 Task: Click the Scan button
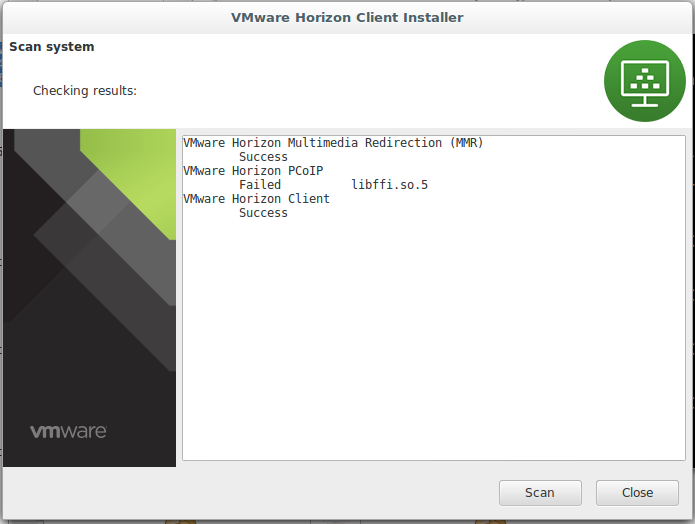[x=540, y=493]
